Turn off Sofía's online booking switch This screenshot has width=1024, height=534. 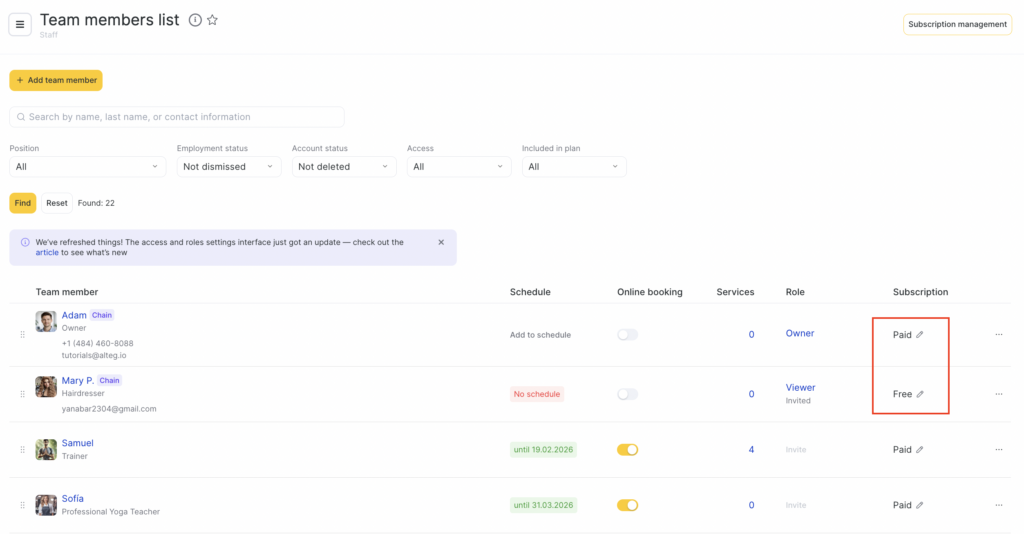point(627,505)
